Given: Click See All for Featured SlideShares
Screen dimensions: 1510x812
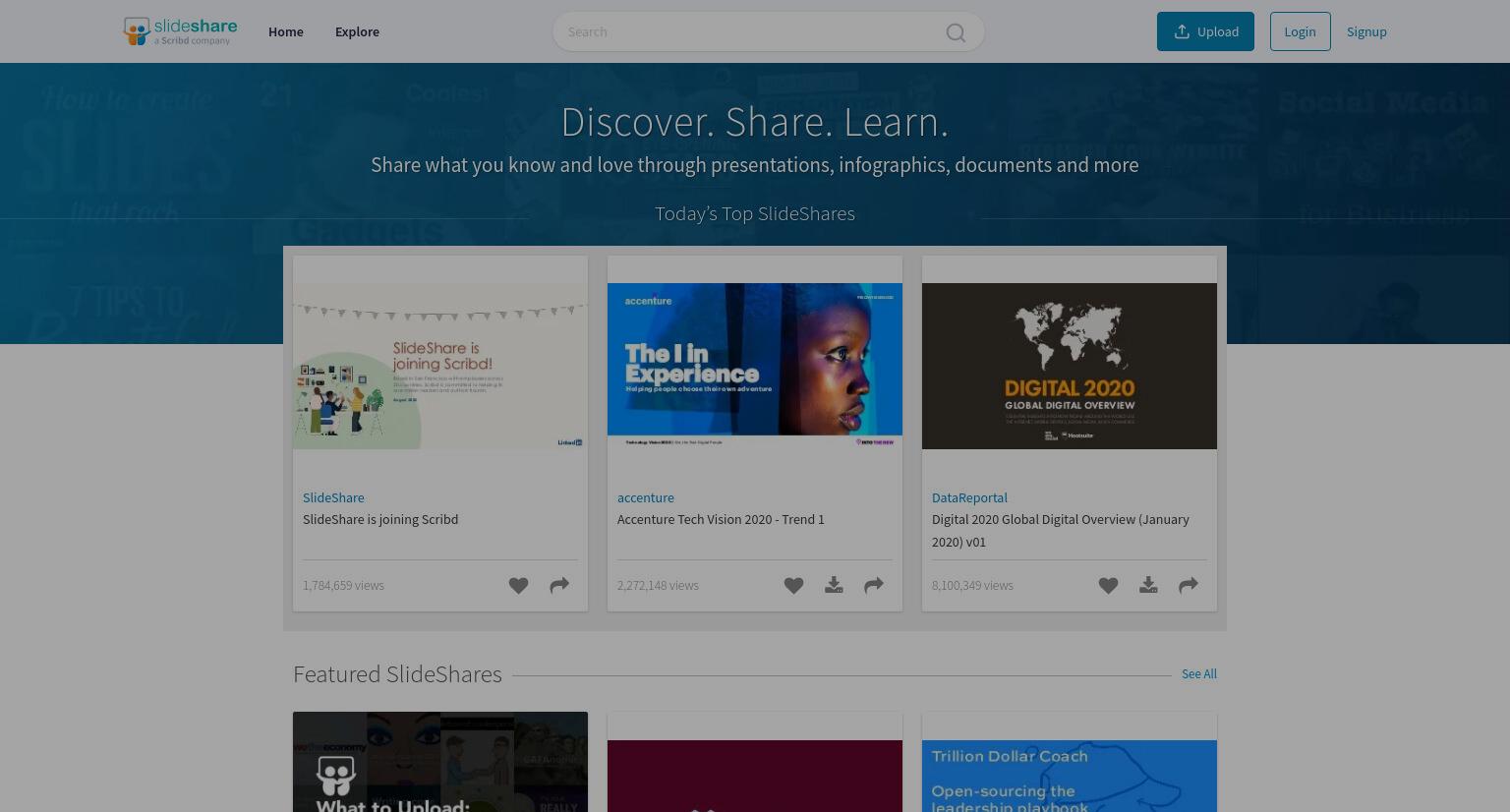Looking at the screenshot, I should tap(1199, 673).
